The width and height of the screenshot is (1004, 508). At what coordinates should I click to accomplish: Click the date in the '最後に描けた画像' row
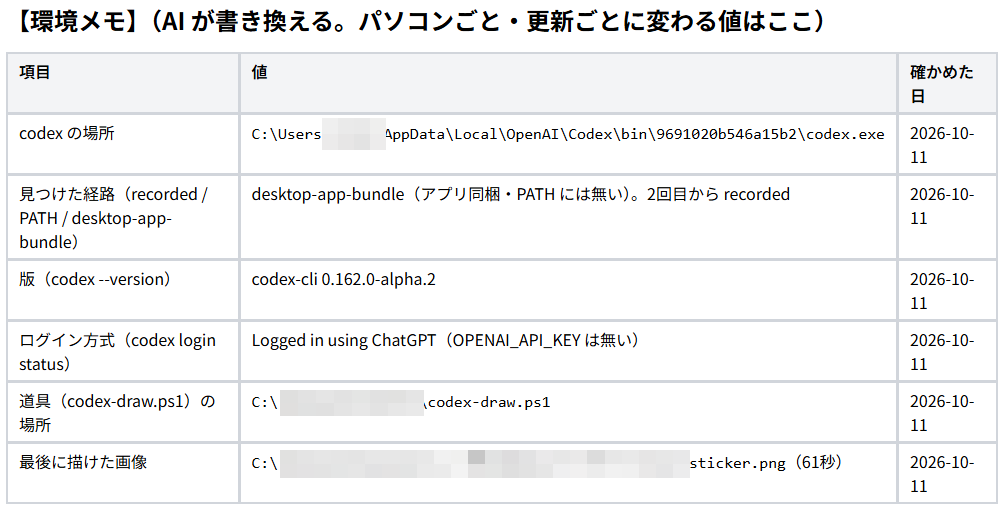click(942, 473)
